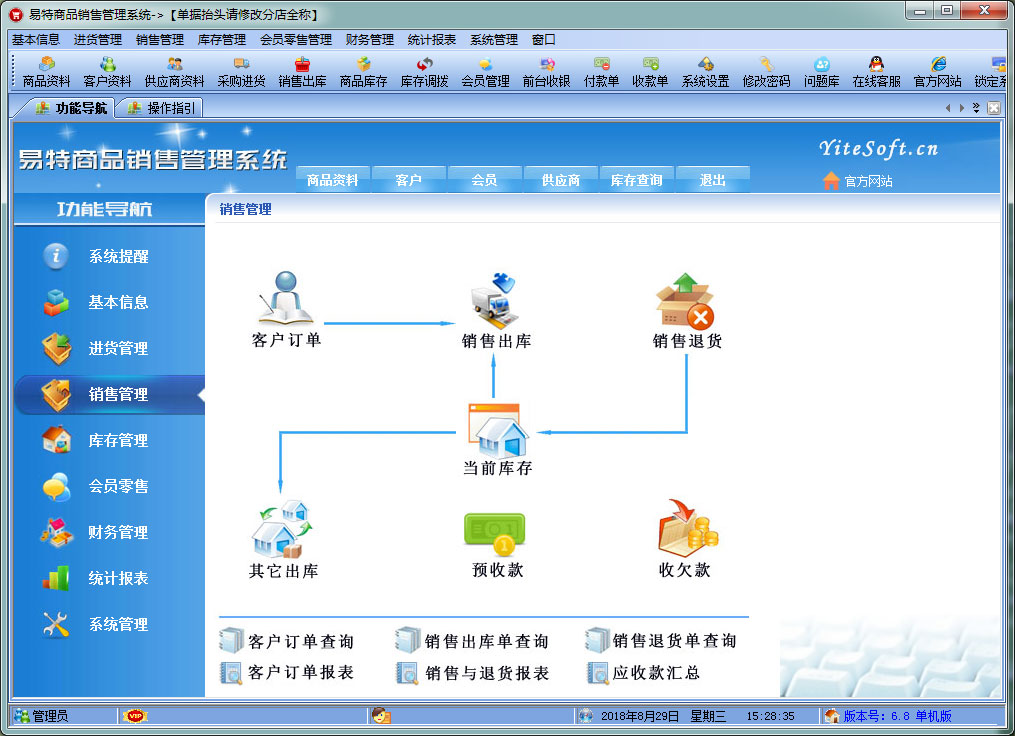Open the 进货管理 menu

click(98, 39)
